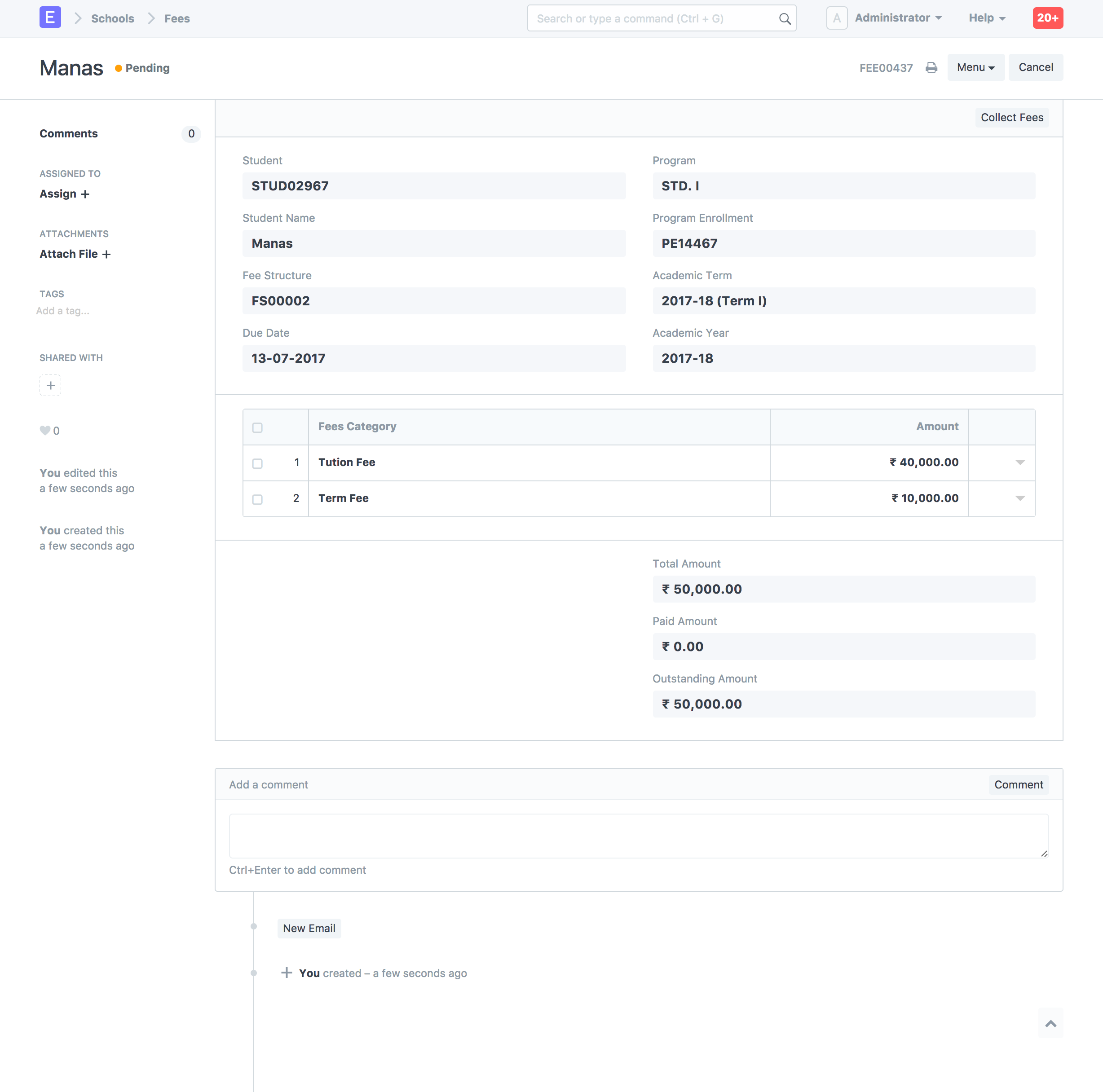The height and width of the screenshot is (1092, 1103).
Task: Check the Term Fee row checkbox
Action: [x=257, y=499]
